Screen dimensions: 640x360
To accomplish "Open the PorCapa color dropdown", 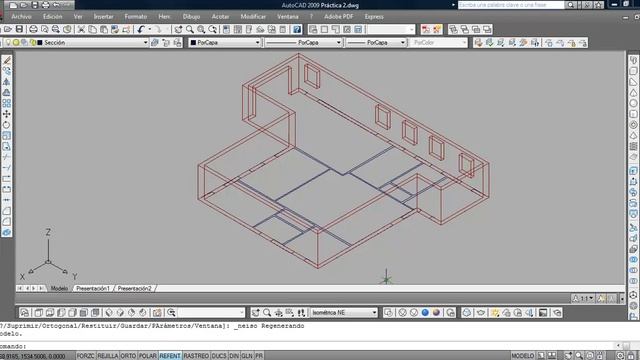I will coord(258,42).
